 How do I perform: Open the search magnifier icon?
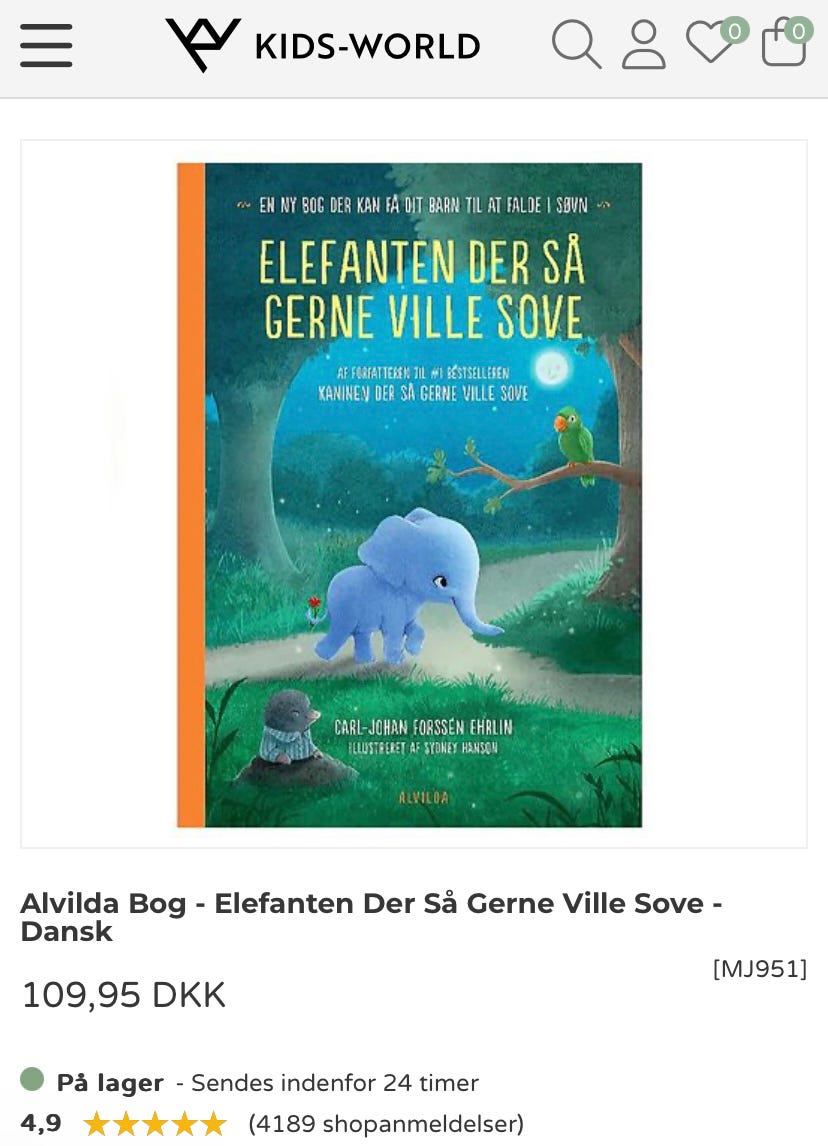pyautogui.click(x=577, y=45)
